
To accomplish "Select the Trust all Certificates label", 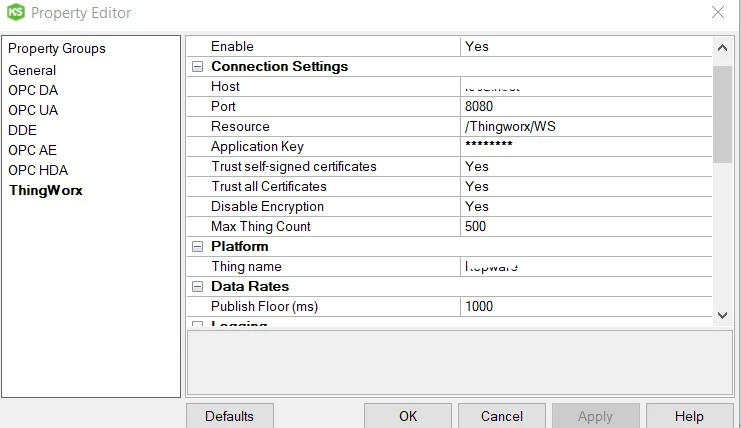I will pos(269,187).
